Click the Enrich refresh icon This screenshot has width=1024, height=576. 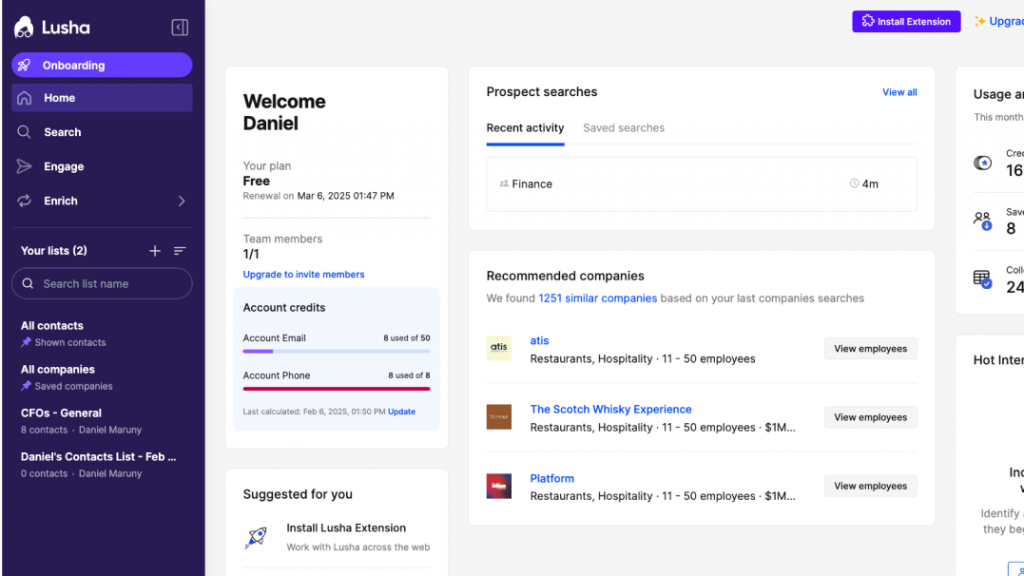point(24,200)
